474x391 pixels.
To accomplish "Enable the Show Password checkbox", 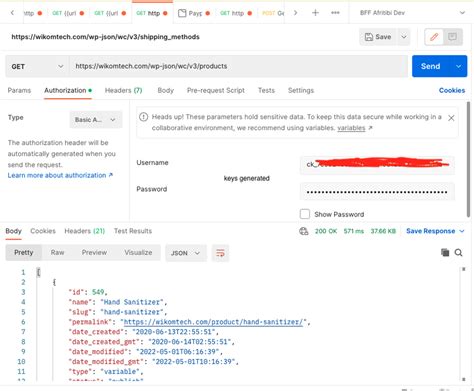I will tap(305, 214).
